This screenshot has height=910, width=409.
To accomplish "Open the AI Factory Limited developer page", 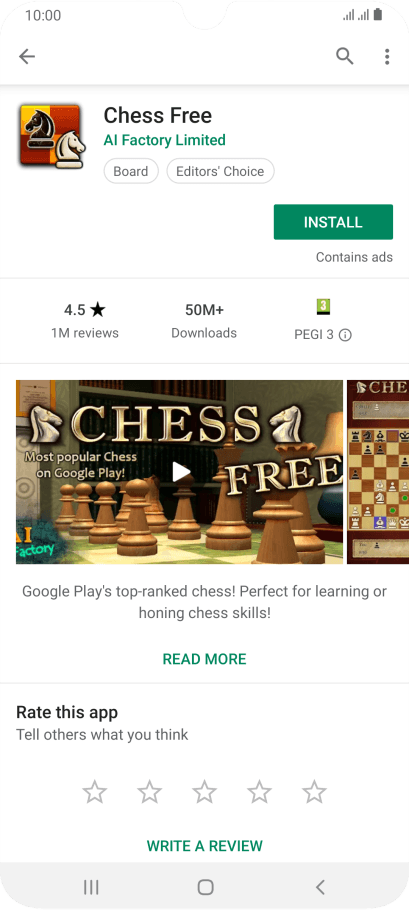I will (164, 140).
